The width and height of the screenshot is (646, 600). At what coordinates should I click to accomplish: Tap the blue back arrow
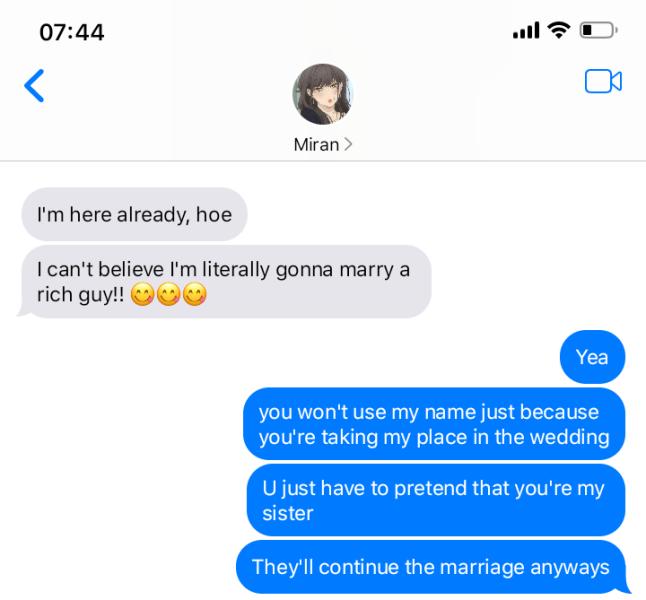point(34,85)
